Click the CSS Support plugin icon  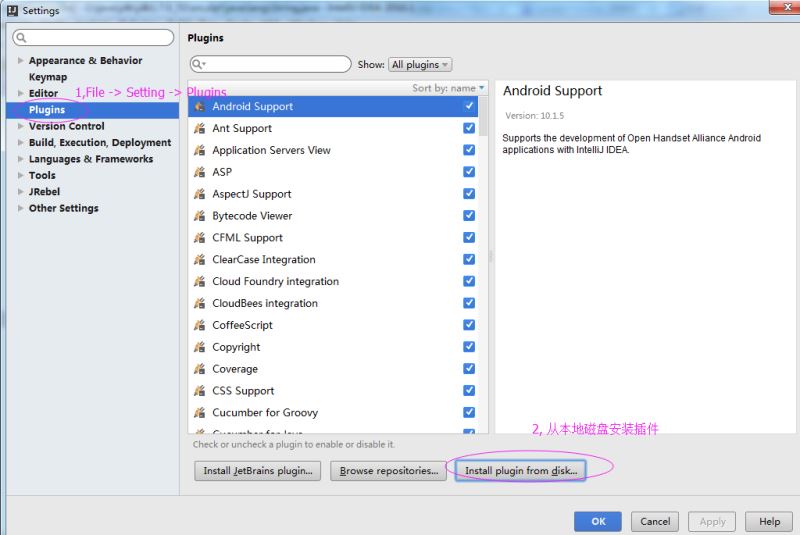pos(199,391)
